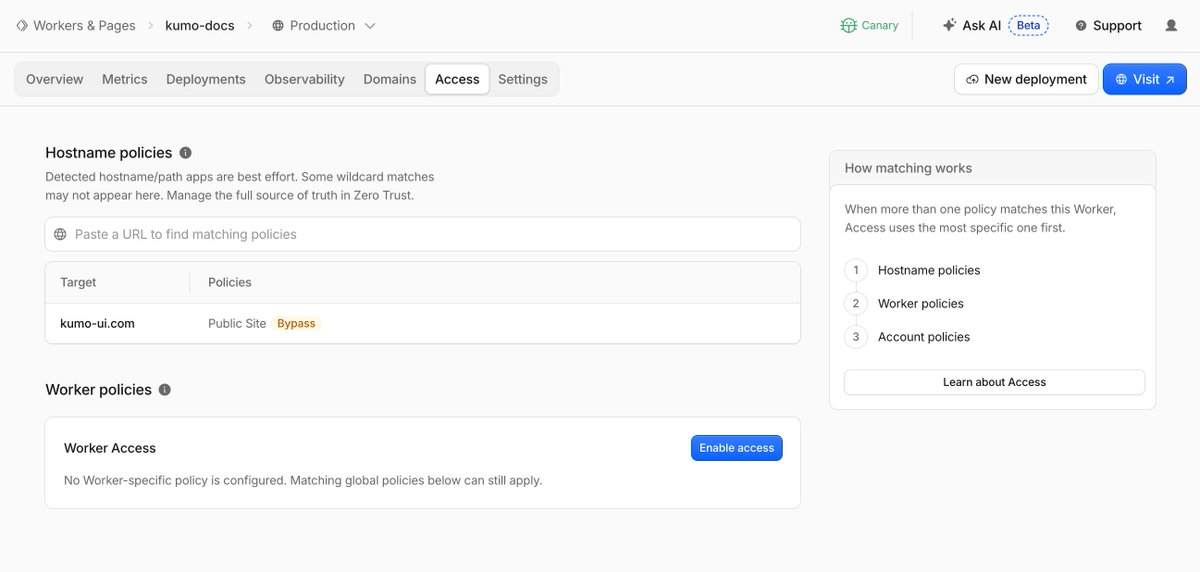Go to the Deployments tab
Viewport: 1200px width, 572px height.
tap(206, 79)
